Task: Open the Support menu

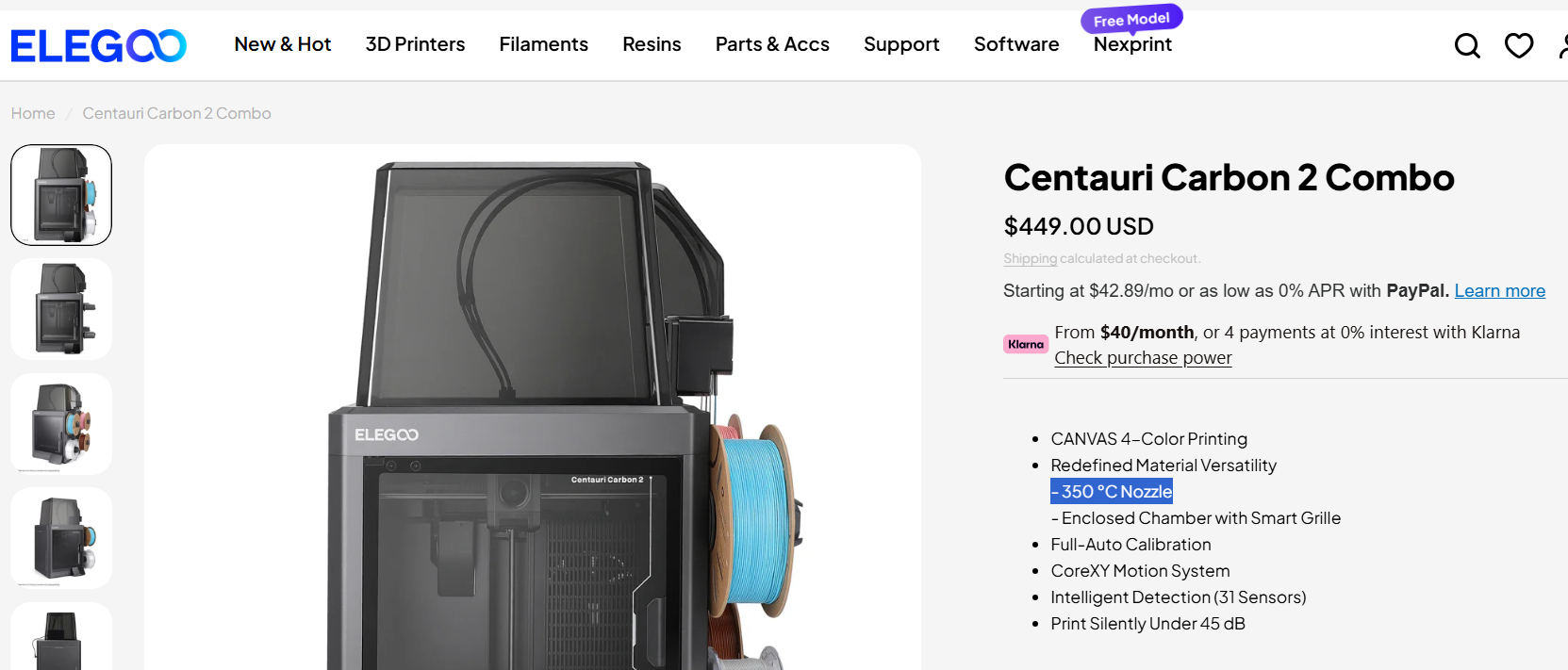Action: click(x=901, y=44)
